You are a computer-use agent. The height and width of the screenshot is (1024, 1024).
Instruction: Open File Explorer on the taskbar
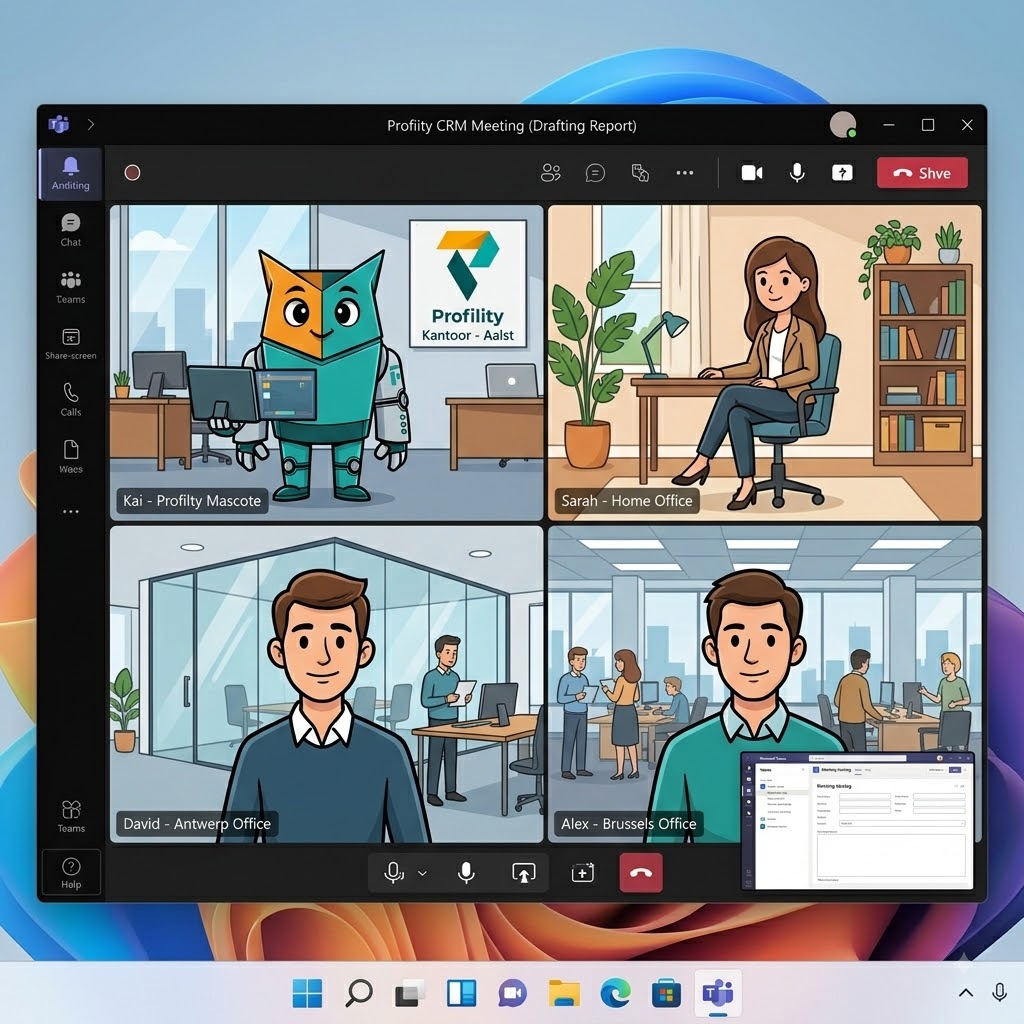click(x=564, y=993)
